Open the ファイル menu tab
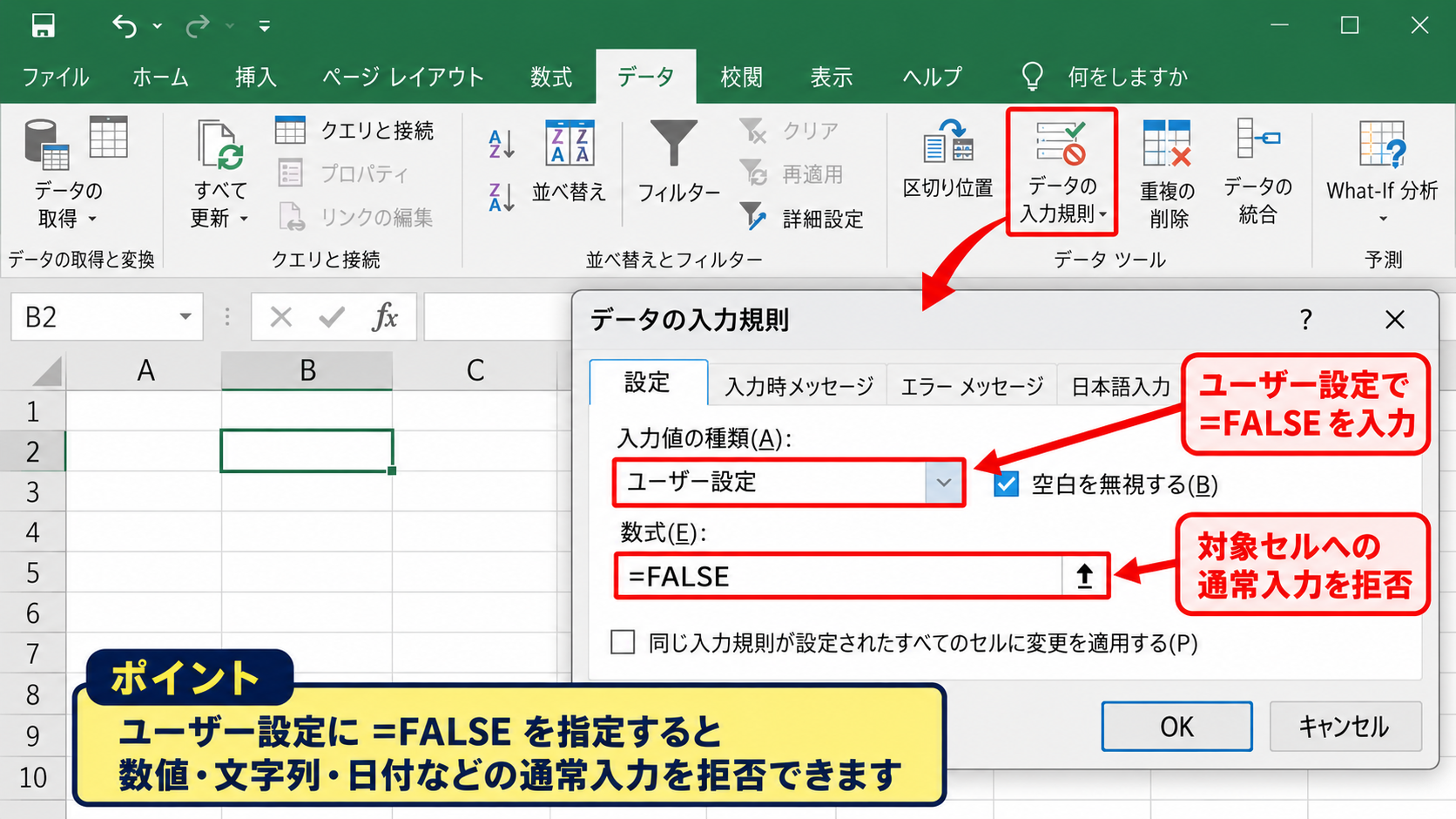Viewport: 1456px width, 819px height. click(56, 78)
